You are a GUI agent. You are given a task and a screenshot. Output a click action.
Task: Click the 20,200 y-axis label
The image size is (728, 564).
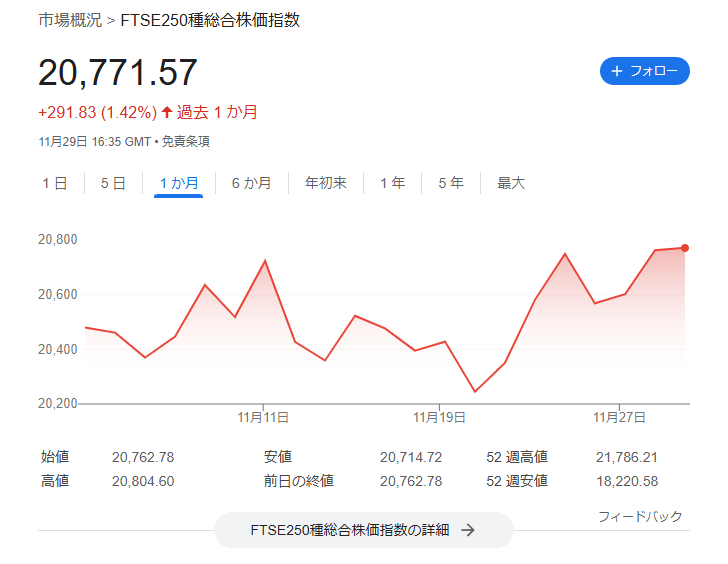click(58, 403)
